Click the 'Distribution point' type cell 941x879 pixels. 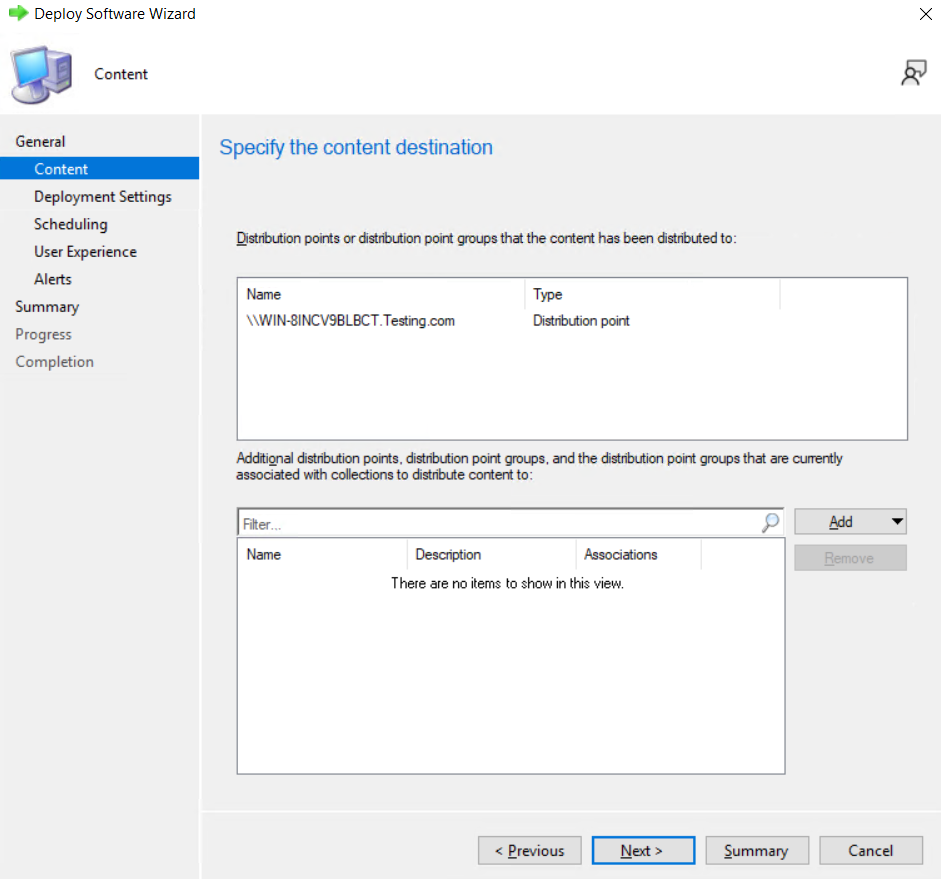(x=581, y=320)
